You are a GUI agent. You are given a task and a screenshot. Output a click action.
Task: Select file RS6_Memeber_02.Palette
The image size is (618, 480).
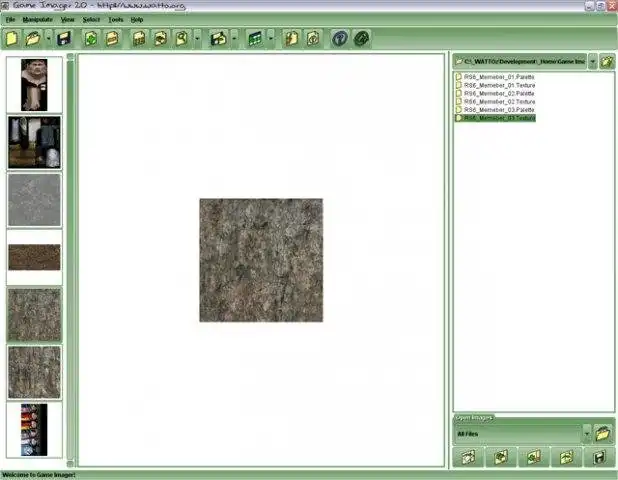coord(495,93)
